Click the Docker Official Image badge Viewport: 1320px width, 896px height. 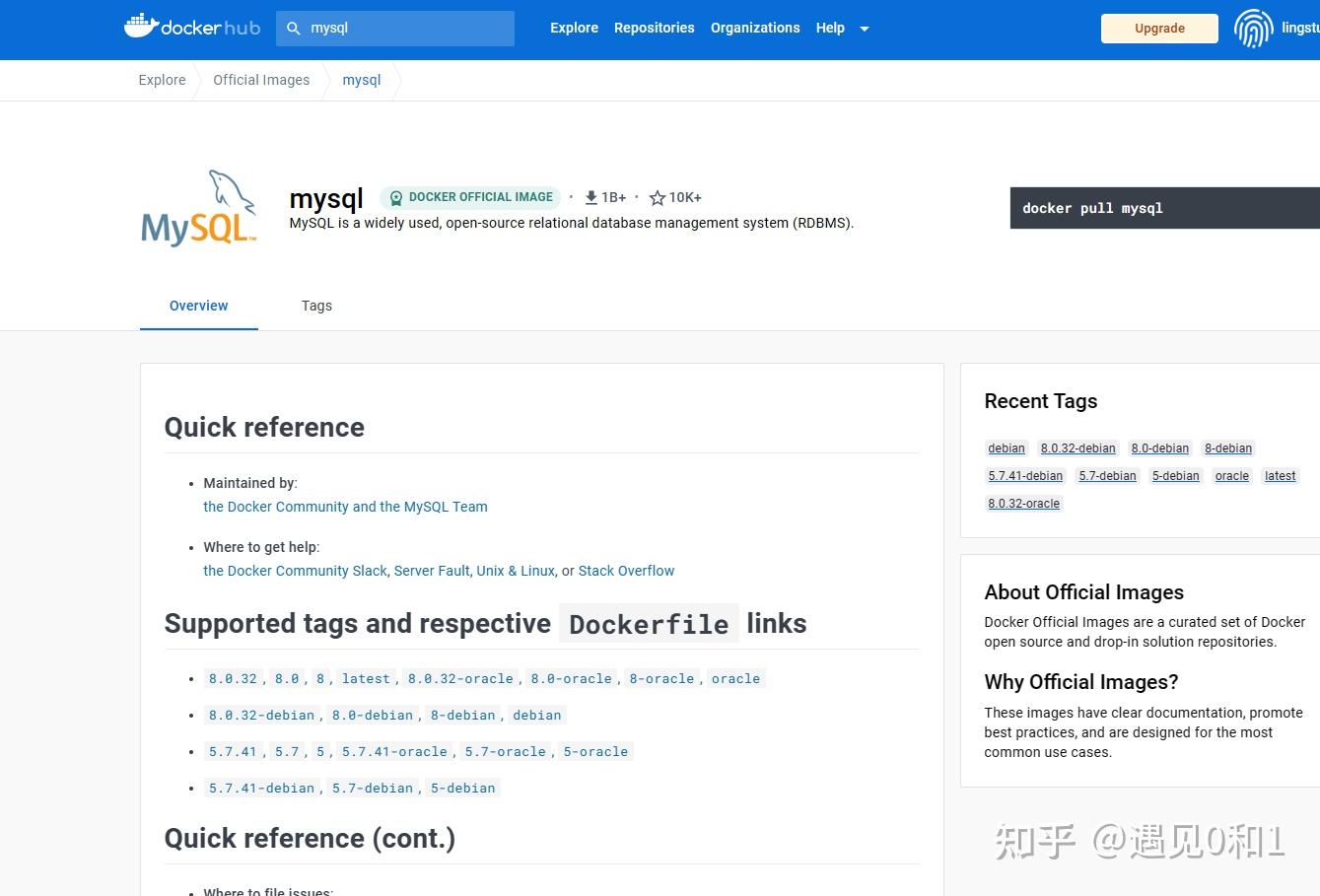[470, 197]
